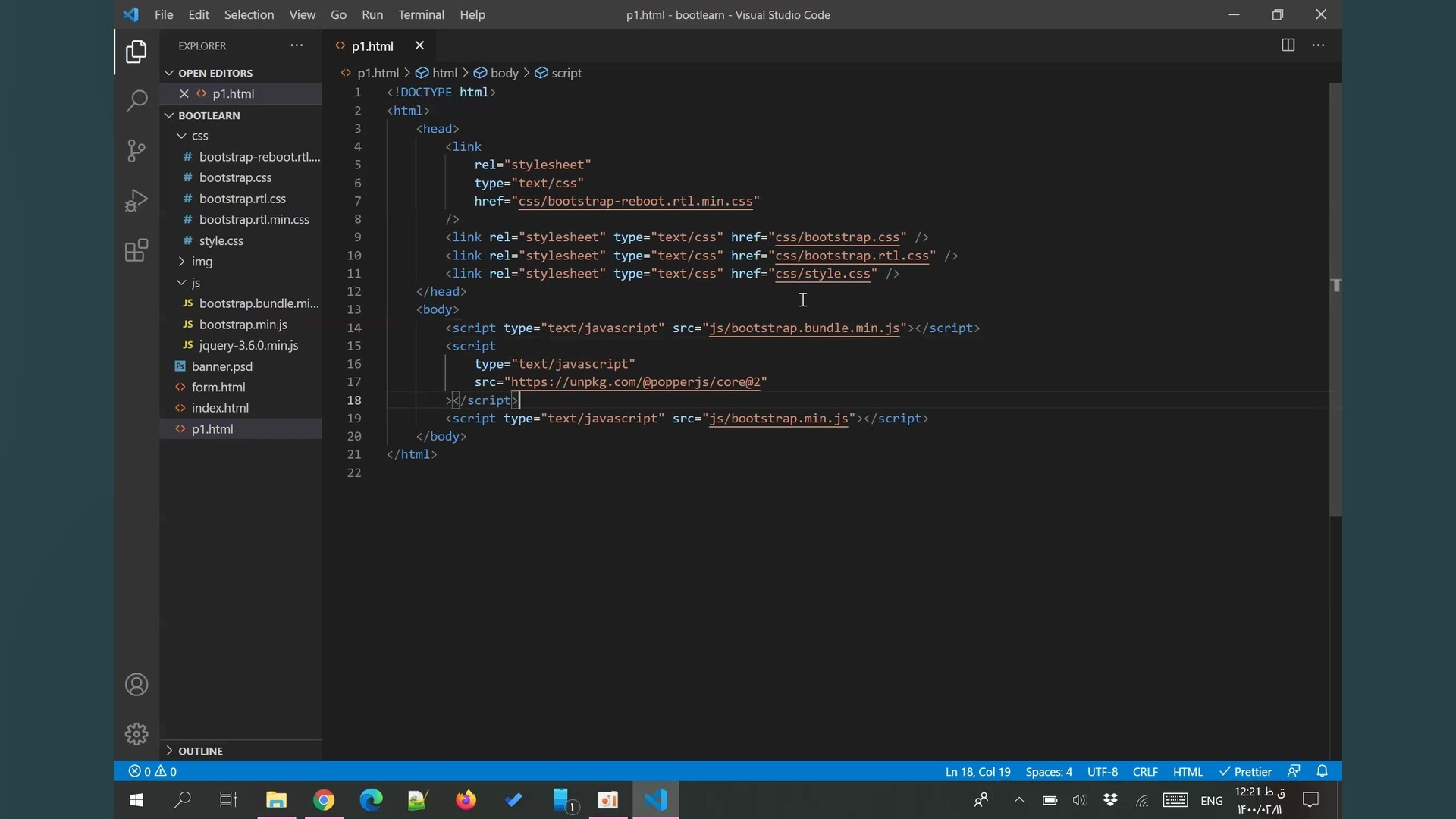
Task: Open the View menu
Action: (x=302, y=14)
